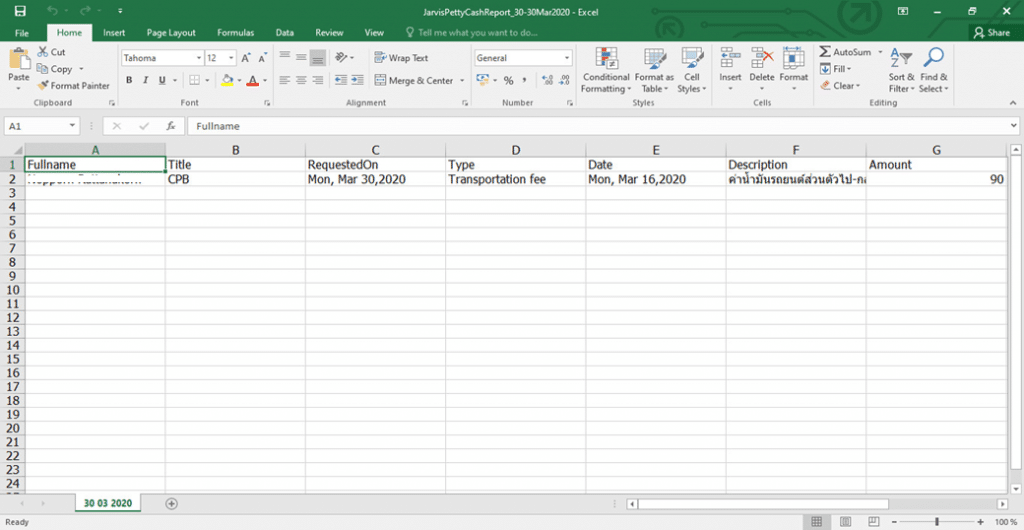Open Find & Select menu
This screenshot has height=530, width=1024.
pyautogui.click(x=934, y=70)
